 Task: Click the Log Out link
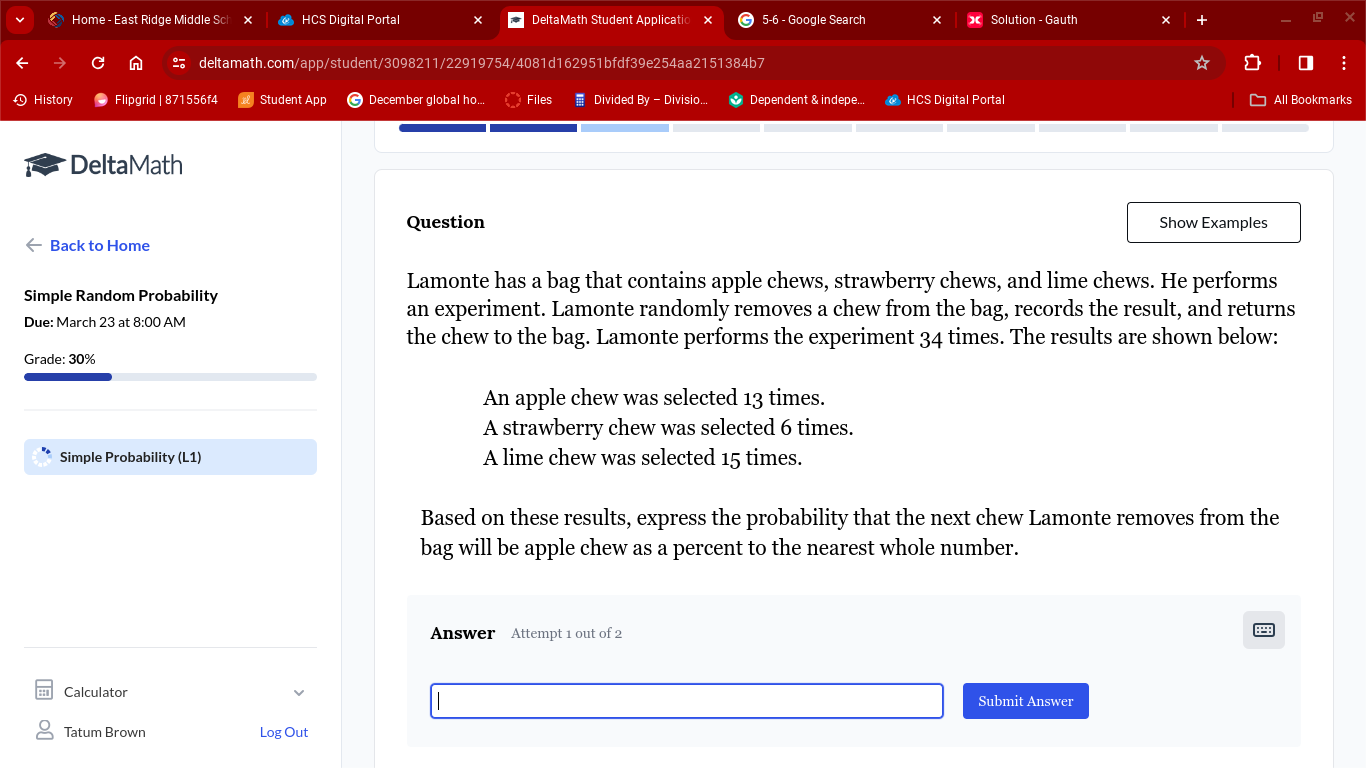coord(284,732)
